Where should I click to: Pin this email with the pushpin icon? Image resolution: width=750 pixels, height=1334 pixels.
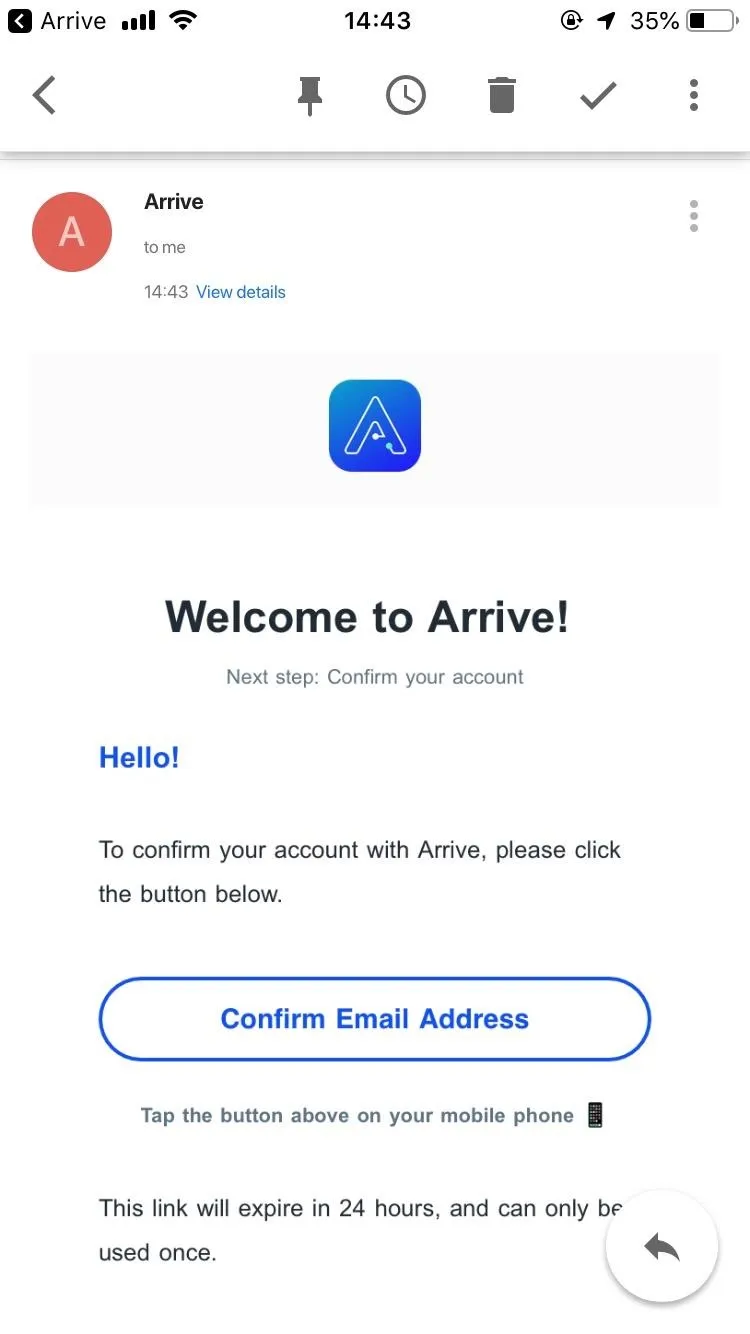click(x=310, y=96)
